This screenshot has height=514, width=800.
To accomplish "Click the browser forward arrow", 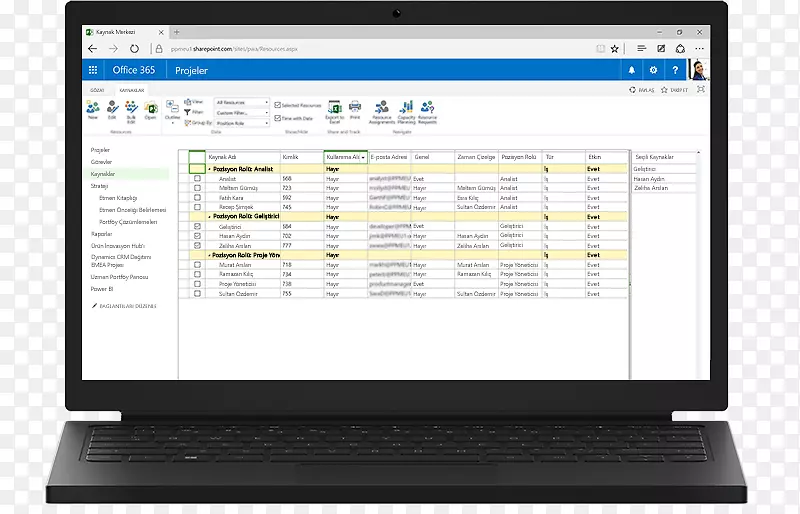I will pyautogui.click(x=113, y=48).
